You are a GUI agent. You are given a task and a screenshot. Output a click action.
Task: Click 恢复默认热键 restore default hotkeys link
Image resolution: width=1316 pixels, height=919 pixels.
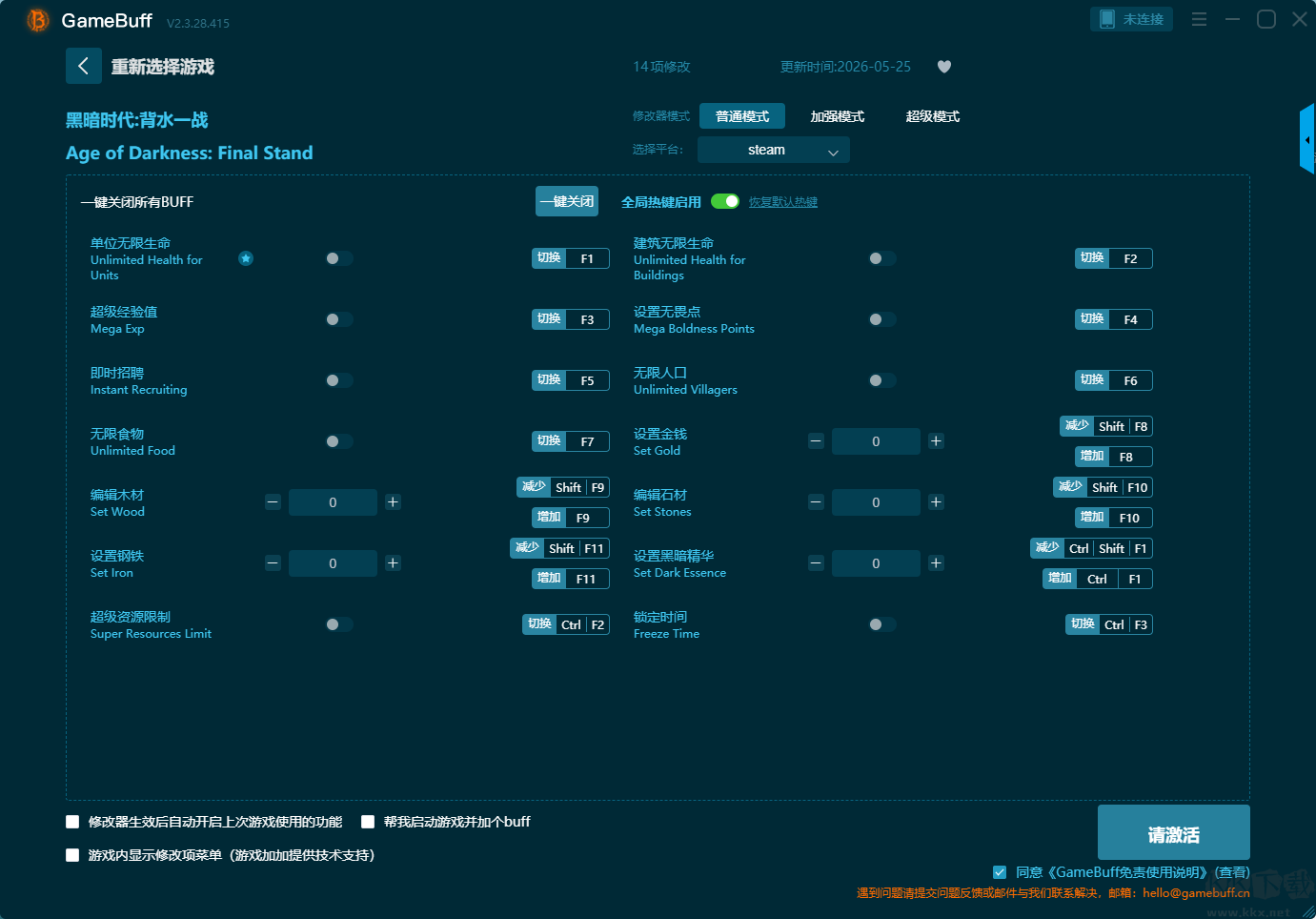[x=783, y=202]
